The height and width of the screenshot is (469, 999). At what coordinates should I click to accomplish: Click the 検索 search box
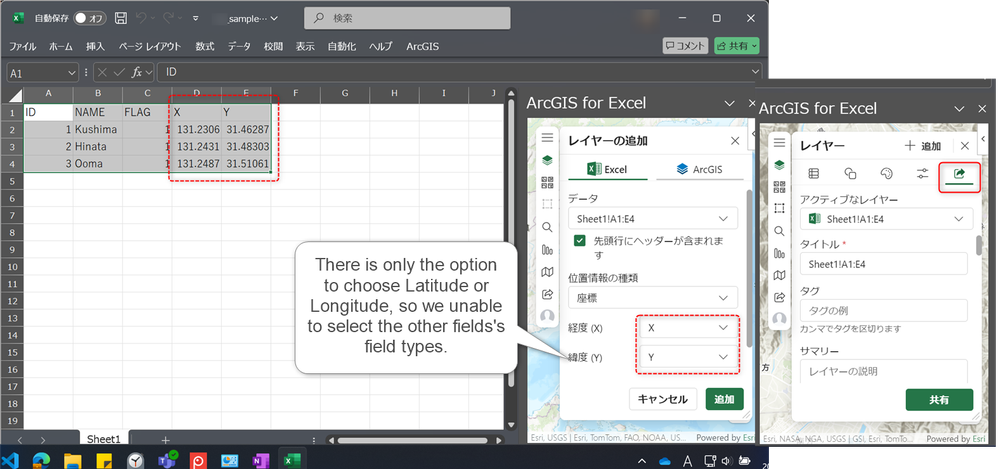point(407,18)
